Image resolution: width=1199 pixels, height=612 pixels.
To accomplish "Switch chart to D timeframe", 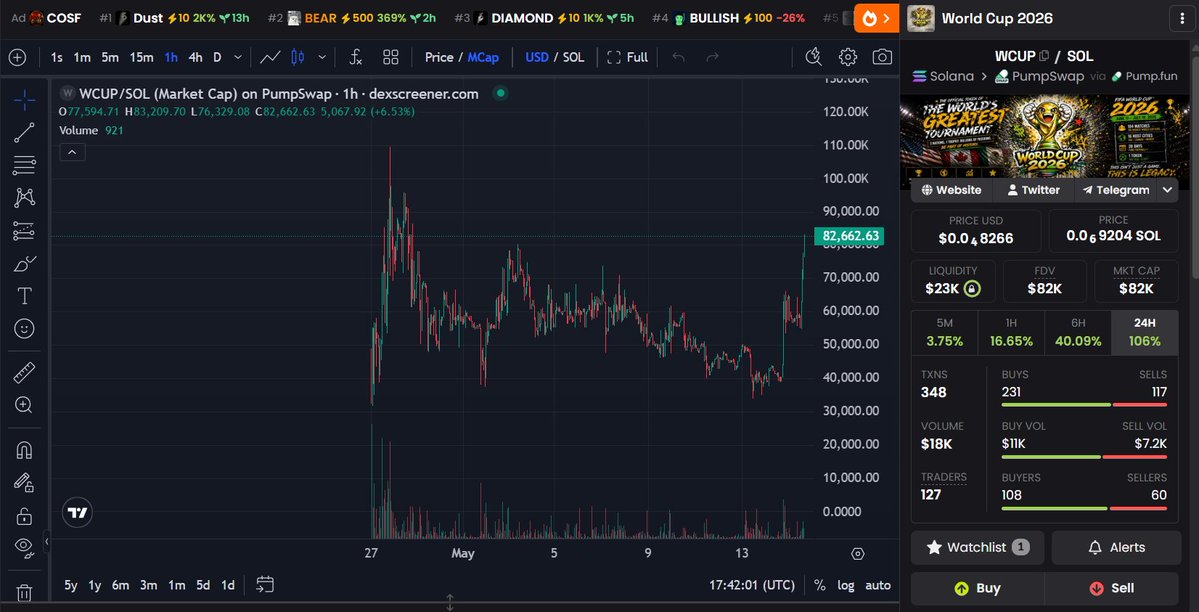I will tap(217, 57).
